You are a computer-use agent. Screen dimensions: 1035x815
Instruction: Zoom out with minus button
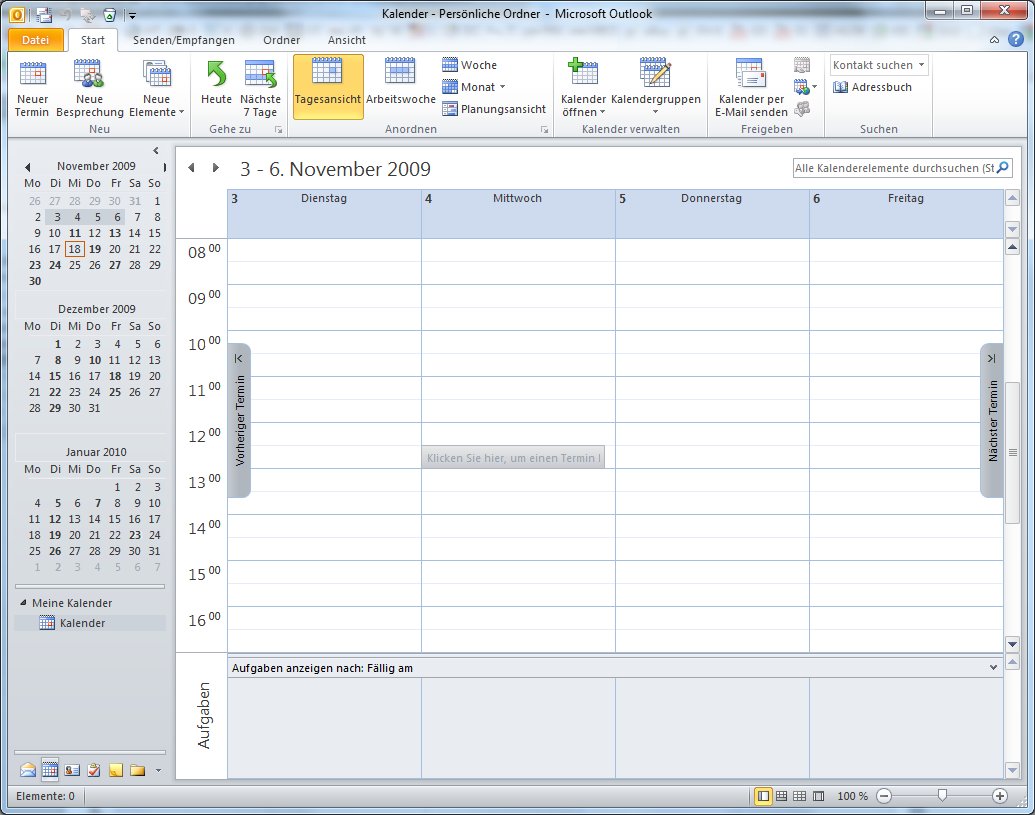[x=884, y=796]
